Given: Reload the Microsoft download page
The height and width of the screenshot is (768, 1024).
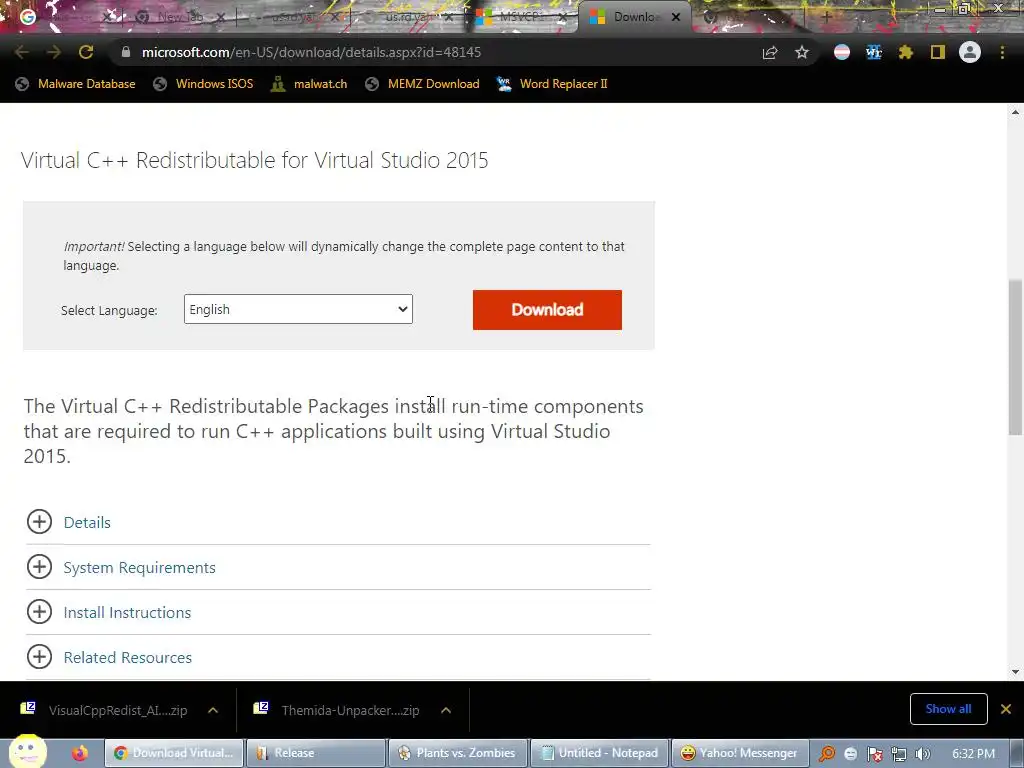Looking at the screenshot, I should coord(86,52).
